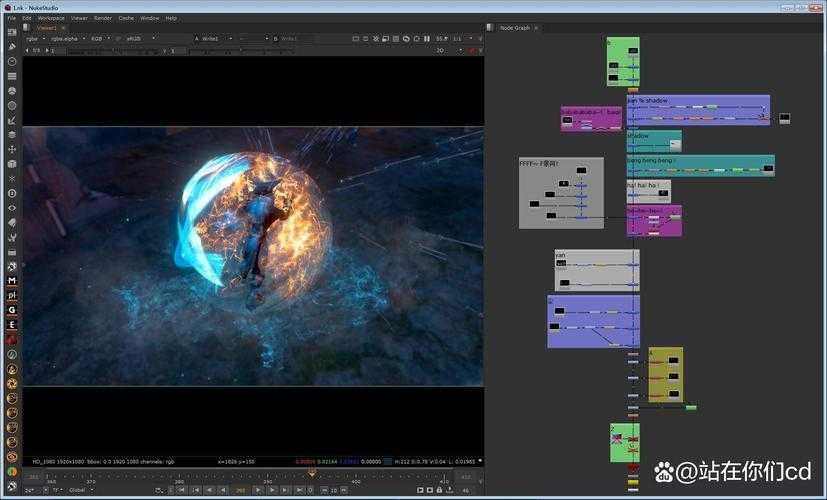The width and height of the screenshot is (827, 500).
Task: Click the gain slider in viewer top bar
Action: pyautogui.click(x=113, y=51)
